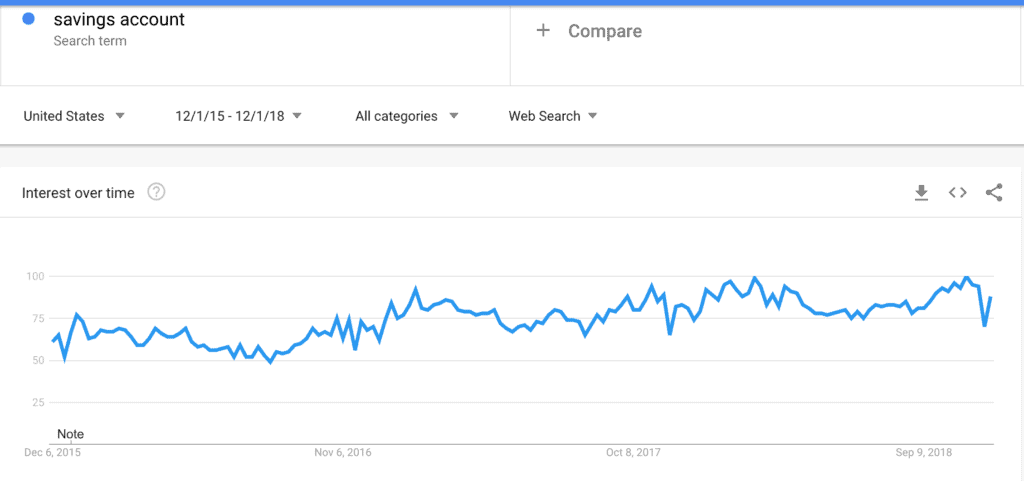The image size is (1024, 481).
Task: Share the Interest over time chart
Action: click(994, 193)
